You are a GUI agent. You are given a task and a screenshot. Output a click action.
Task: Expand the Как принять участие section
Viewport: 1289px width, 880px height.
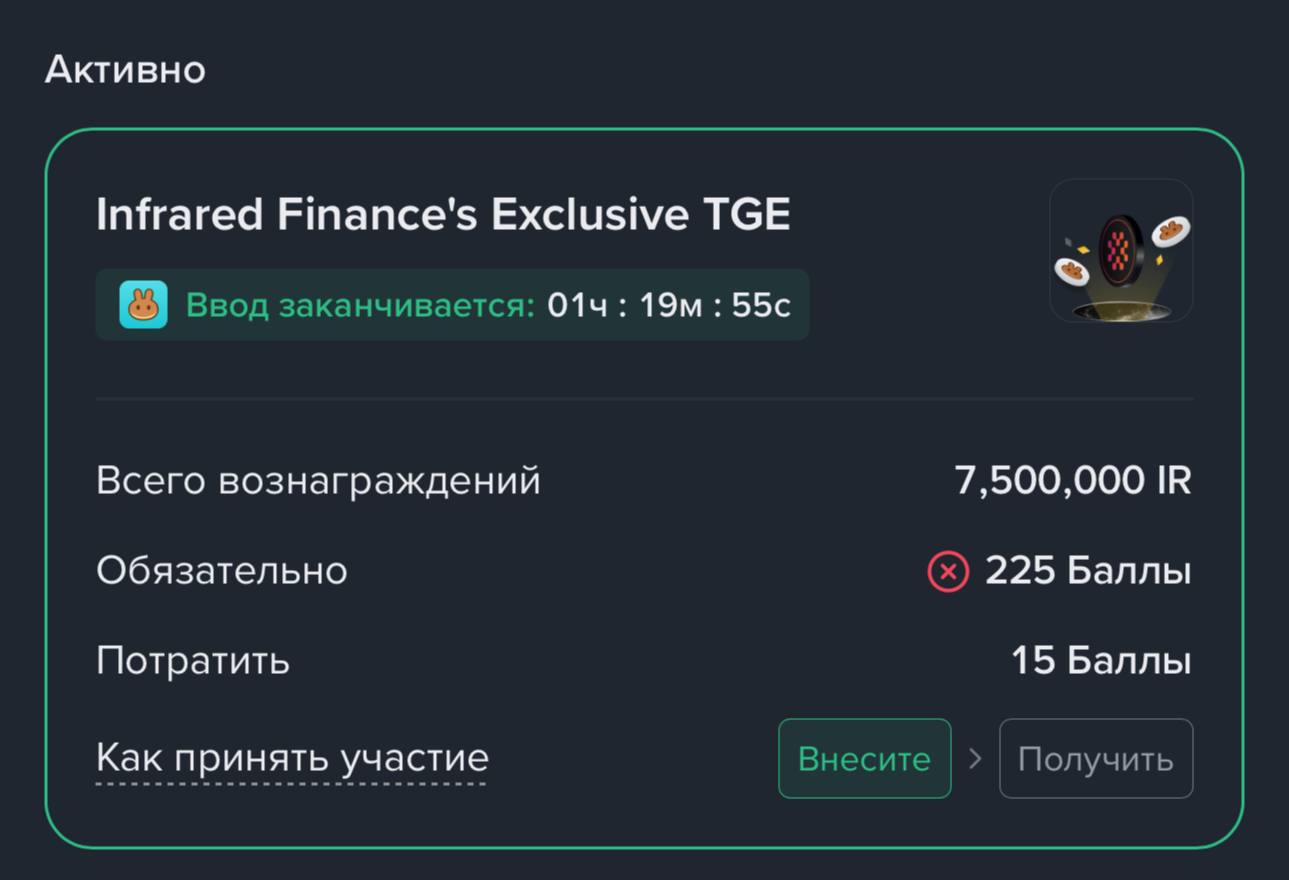(290, 758)
